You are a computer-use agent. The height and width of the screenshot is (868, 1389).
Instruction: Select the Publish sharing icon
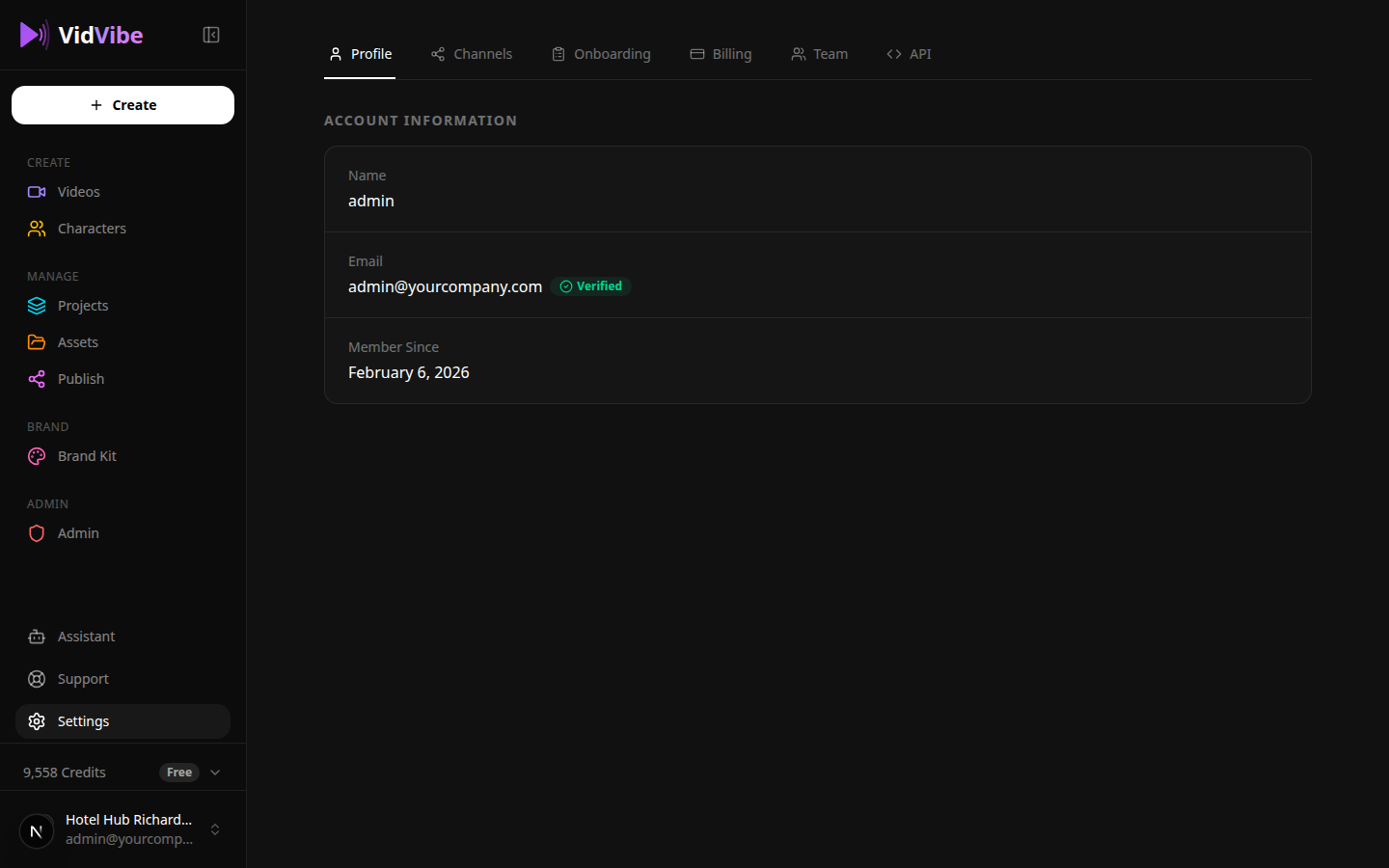tap(36, 378)
